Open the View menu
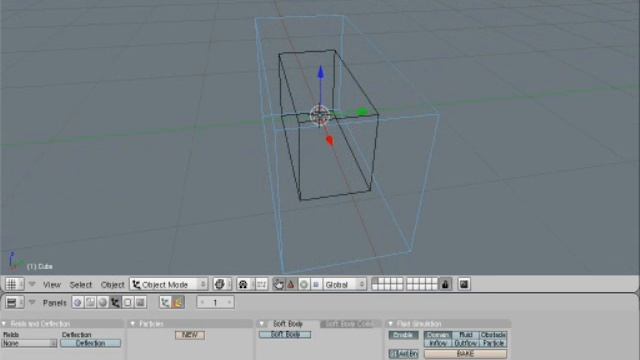This screenshot has height=360, width=640. pyautogui.click(x=52, y=284)
